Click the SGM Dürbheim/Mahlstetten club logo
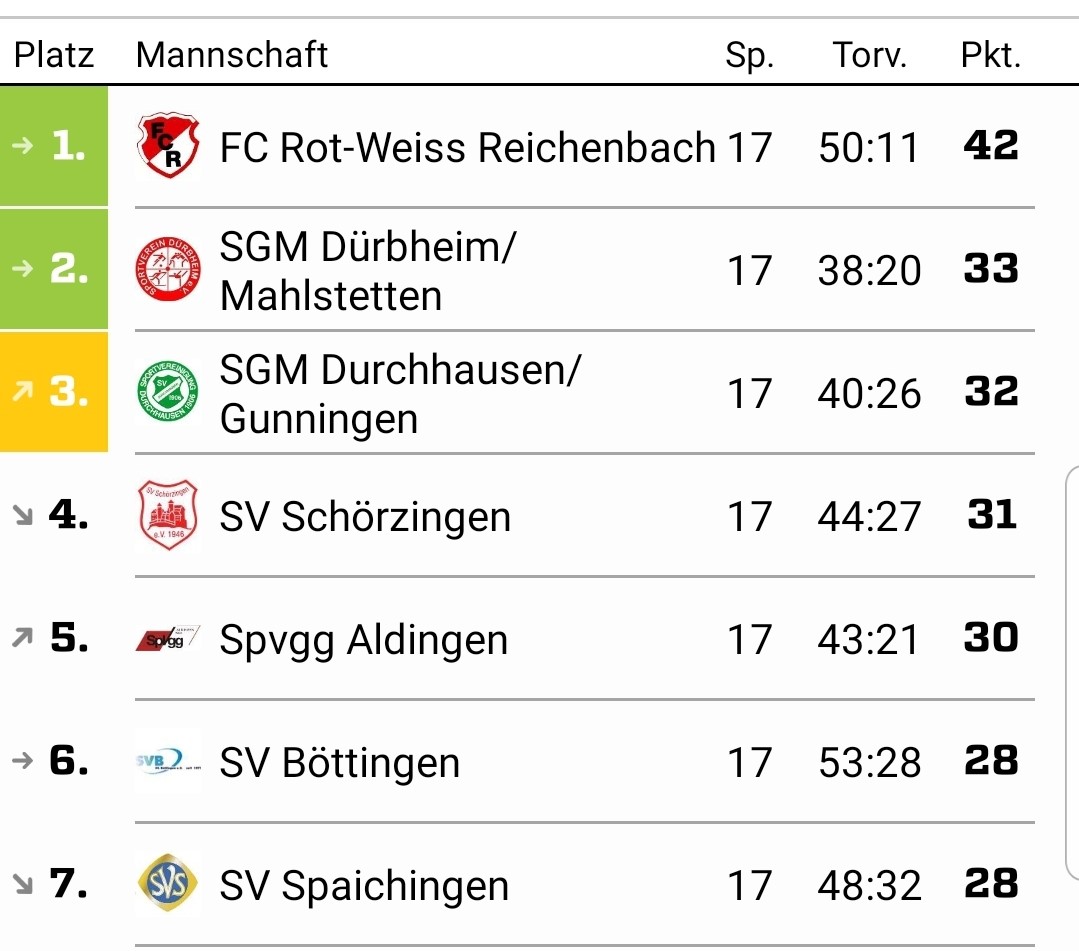Screen dimensions: 1079x951 point(167,270)
